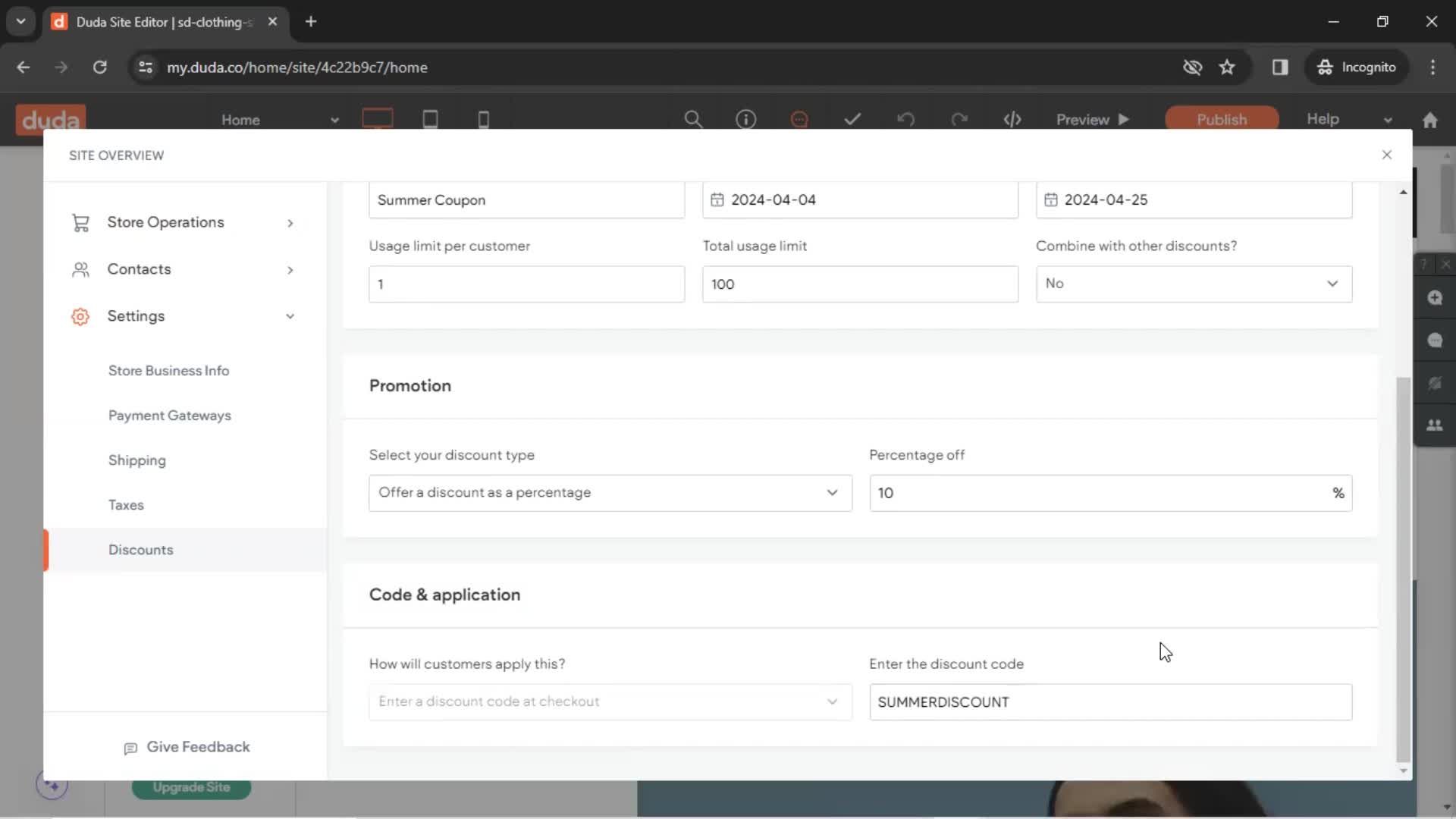Viewport: 1456px width, 819px height.
Task: Expand Store Operations submenu
Action: [290, 223]
